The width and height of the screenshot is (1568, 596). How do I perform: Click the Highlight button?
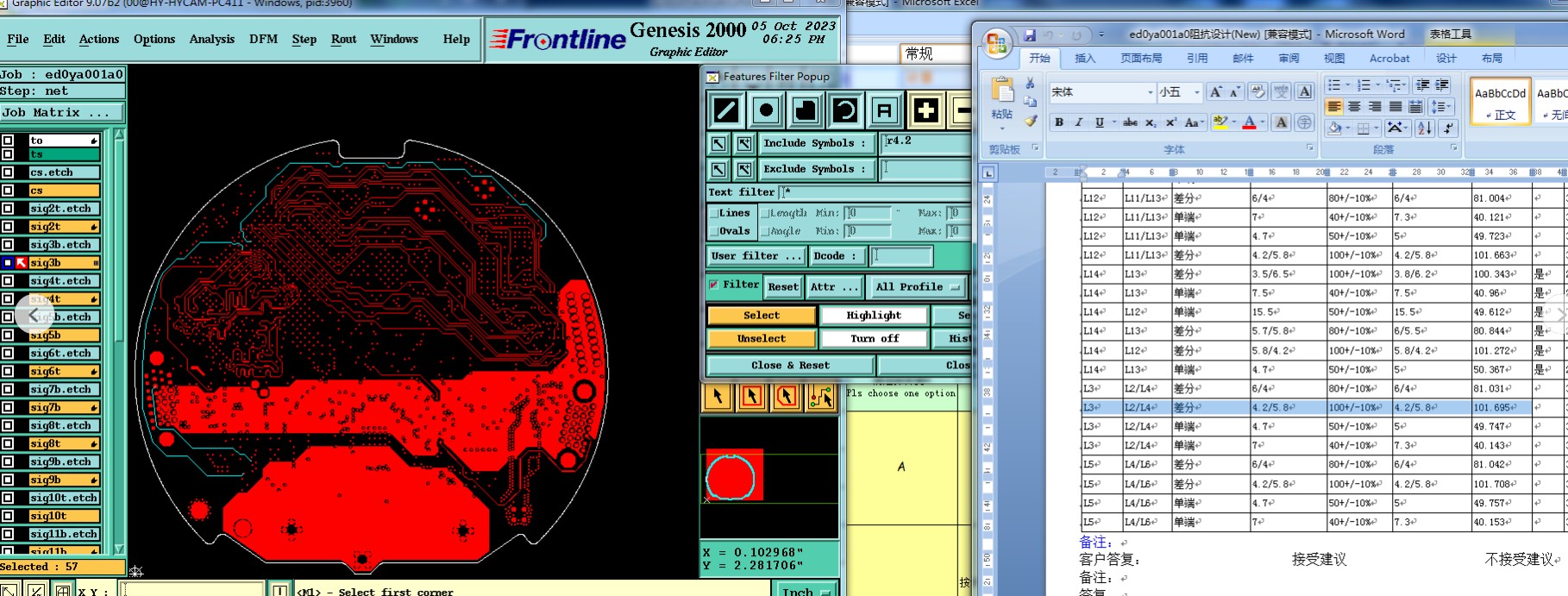874,316
